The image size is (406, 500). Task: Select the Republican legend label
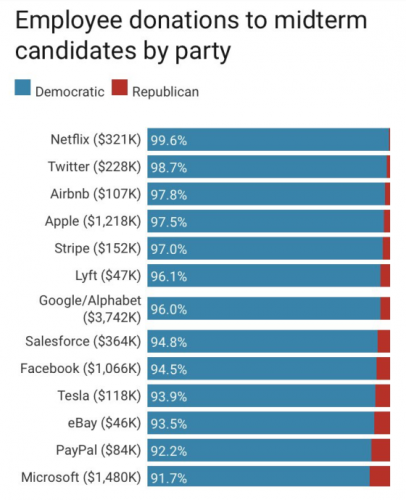point(166,92)
